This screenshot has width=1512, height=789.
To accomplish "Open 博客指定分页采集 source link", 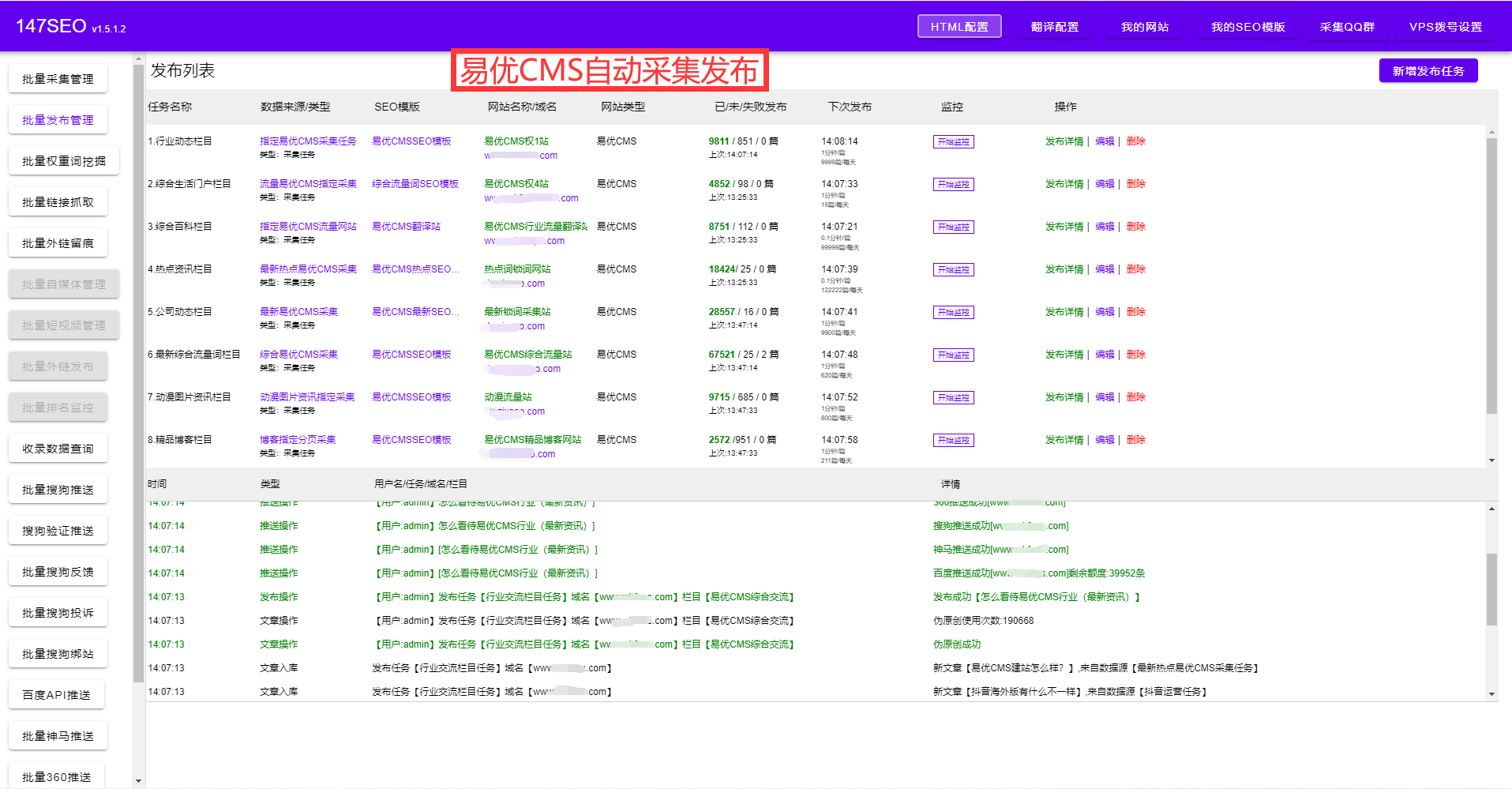I will click(x=298, y=440).
